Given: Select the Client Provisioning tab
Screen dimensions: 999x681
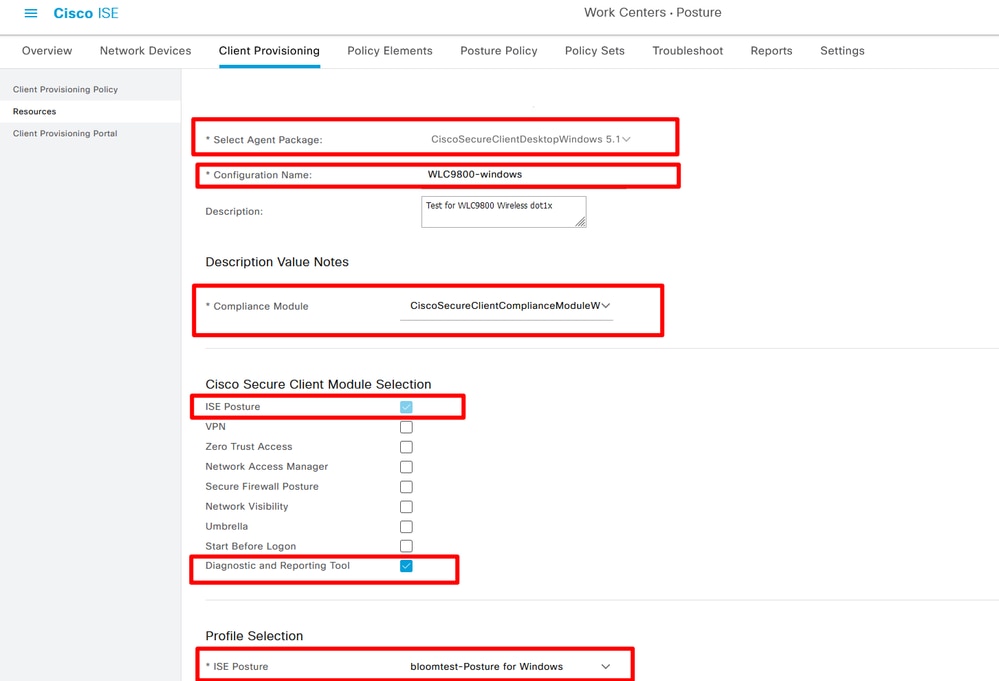Looking at the screenshot, I should pos(269,51).
